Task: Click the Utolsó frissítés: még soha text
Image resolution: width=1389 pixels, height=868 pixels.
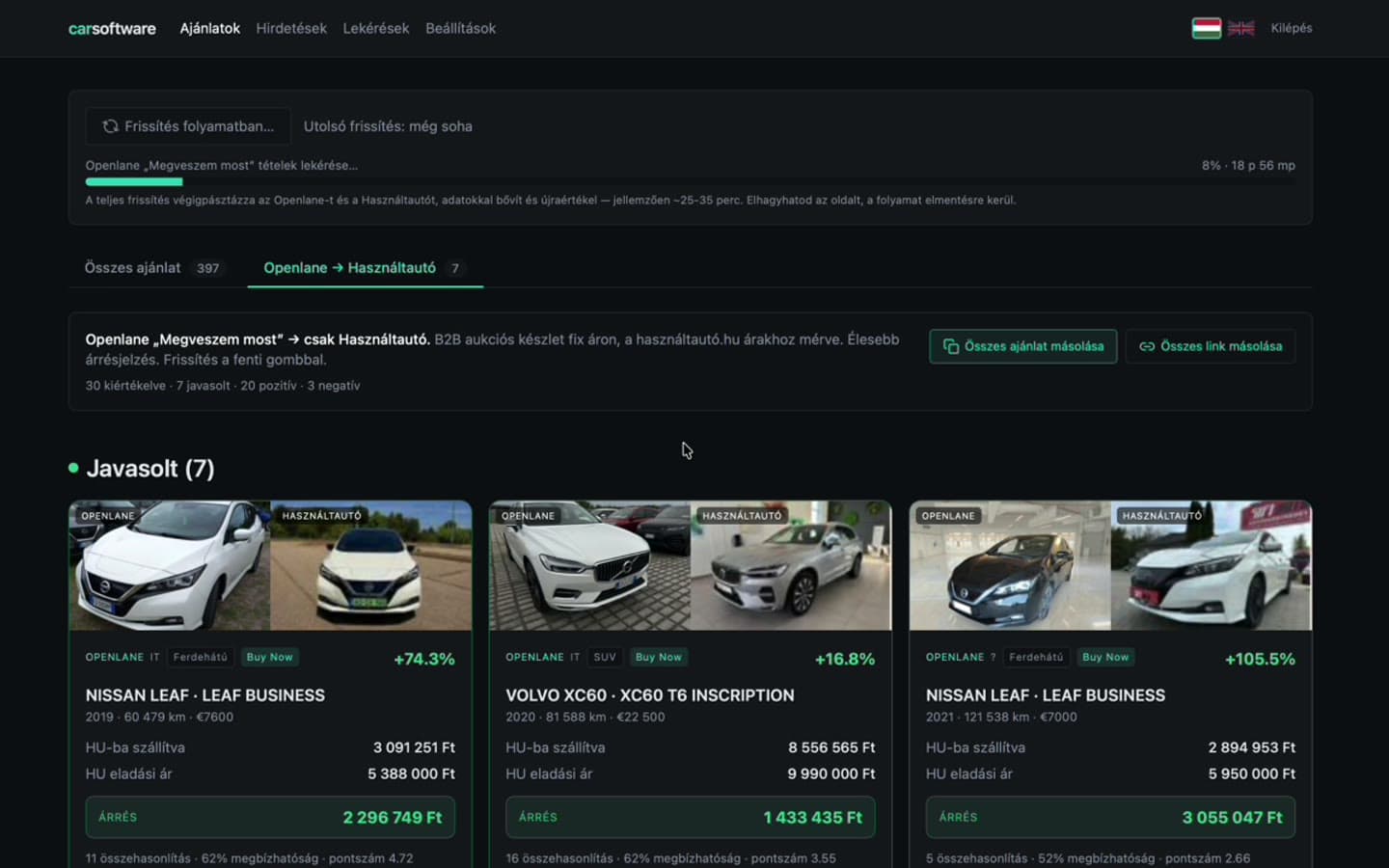Action: coord(388,126)
